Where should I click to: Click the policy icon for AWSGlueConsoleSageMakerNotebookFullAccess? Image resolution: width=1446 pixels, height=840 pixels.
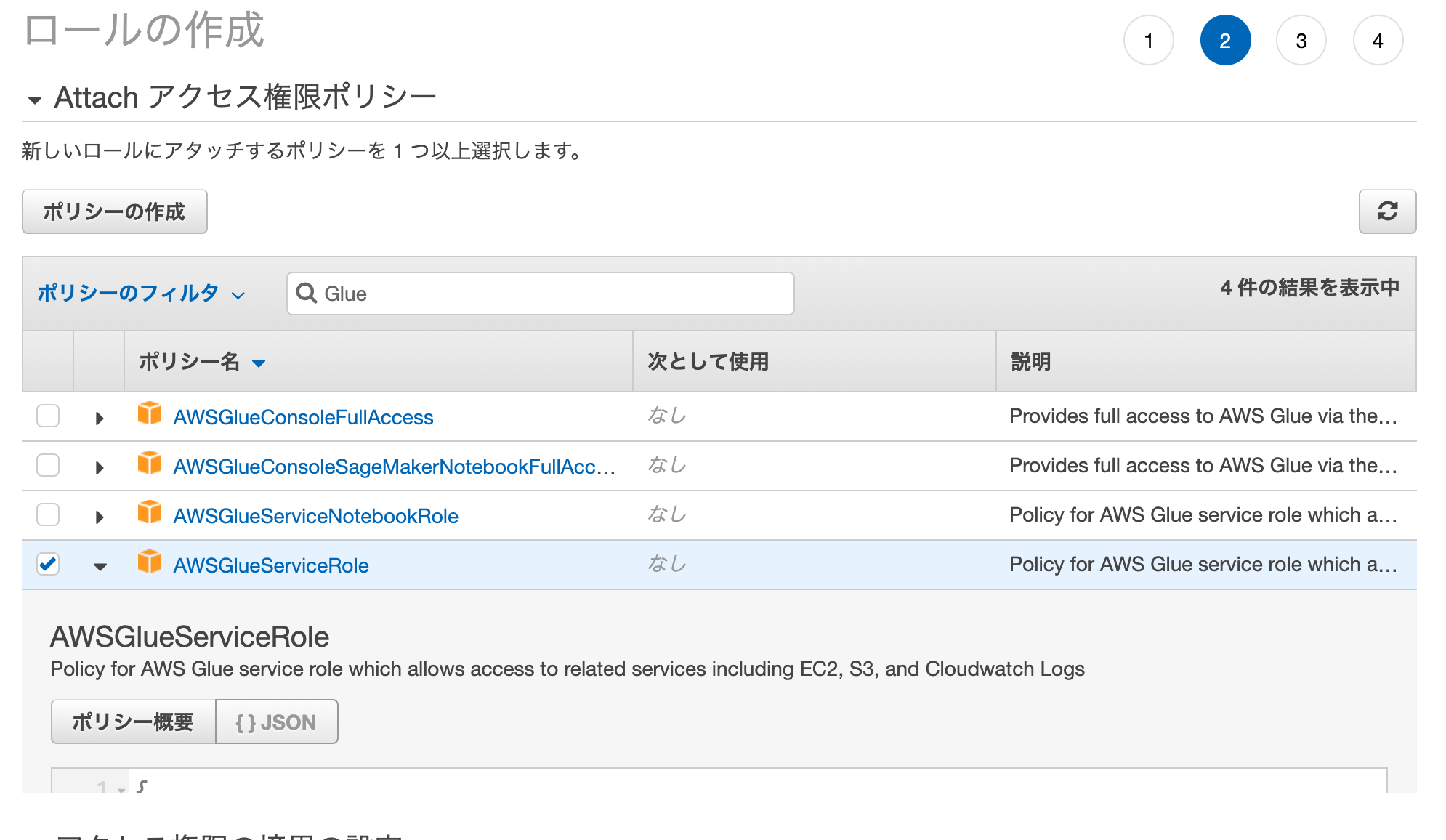(150, 464)
